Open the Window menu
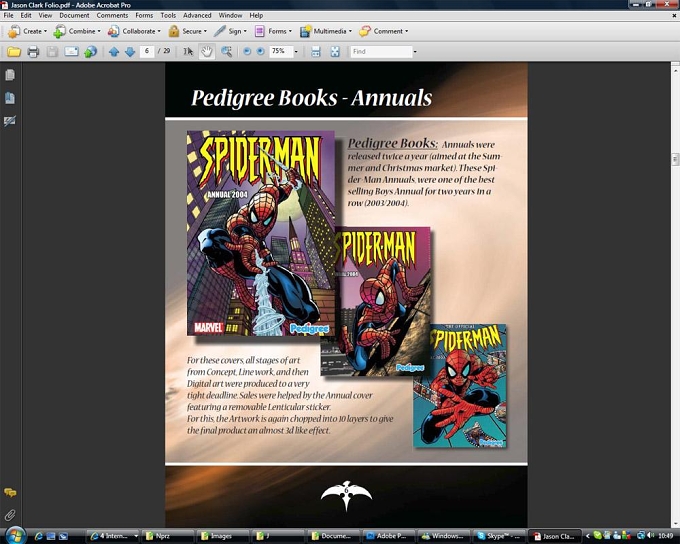 tap(230, 15)
